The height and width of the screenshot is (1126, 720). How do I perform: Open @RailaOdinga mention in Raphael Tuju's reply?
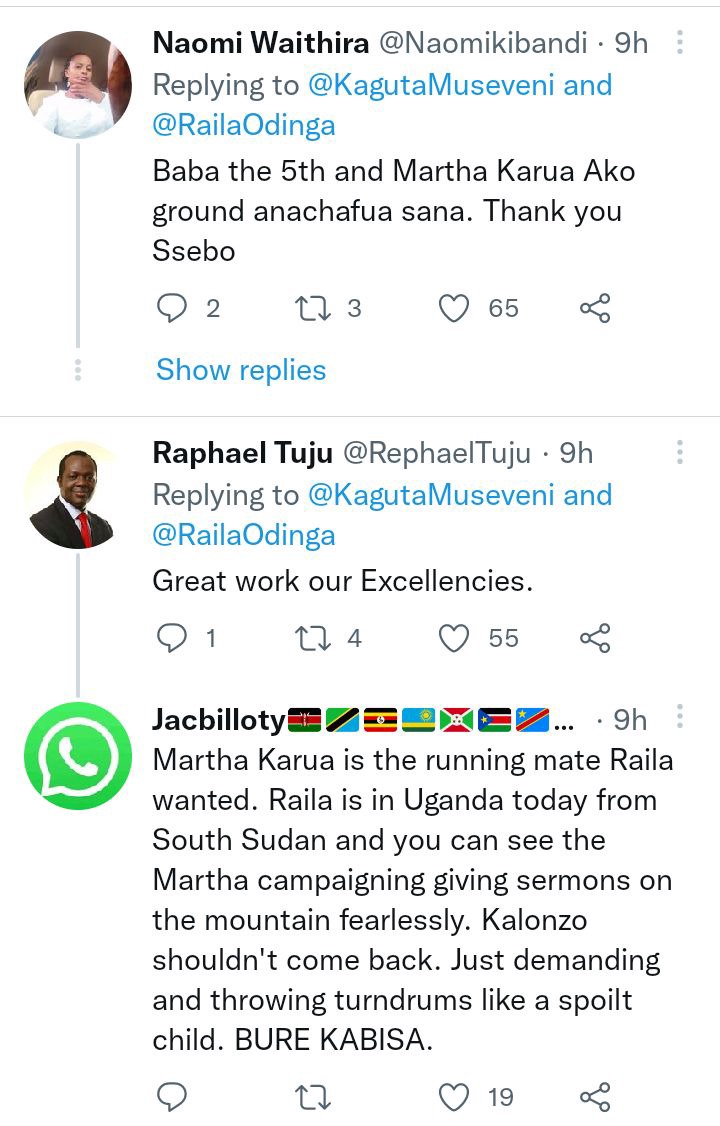[244, 535]
